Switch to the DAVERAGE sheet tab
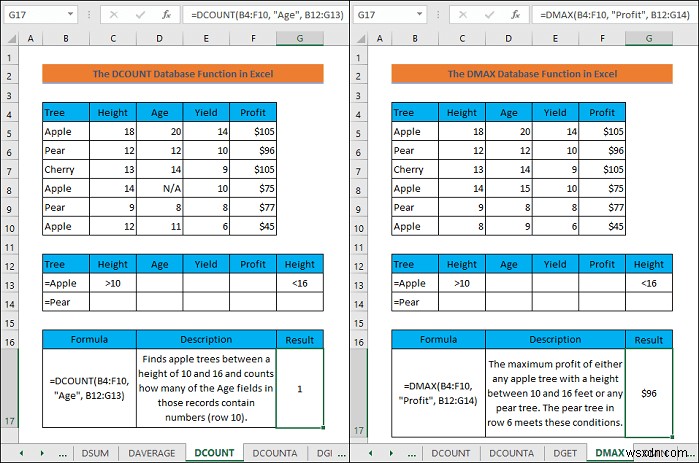 click(152, 453)
